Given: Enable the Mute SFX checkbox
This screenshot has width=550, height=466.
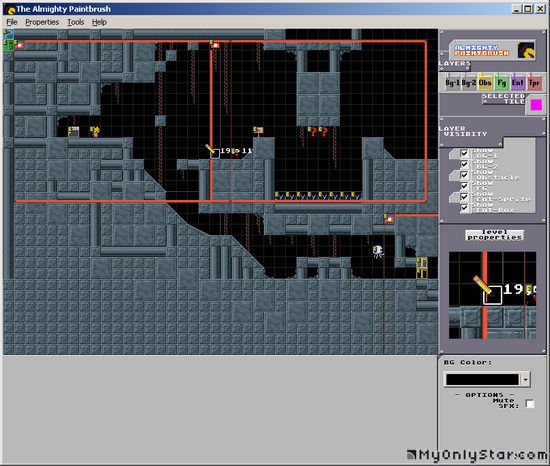Looking at the screenshot, I should 530,404.
